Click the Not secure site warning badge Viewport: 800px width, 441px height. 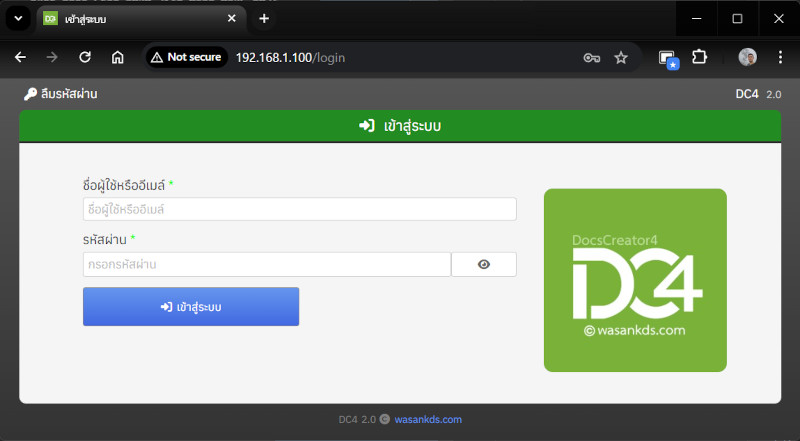[186, 57]
